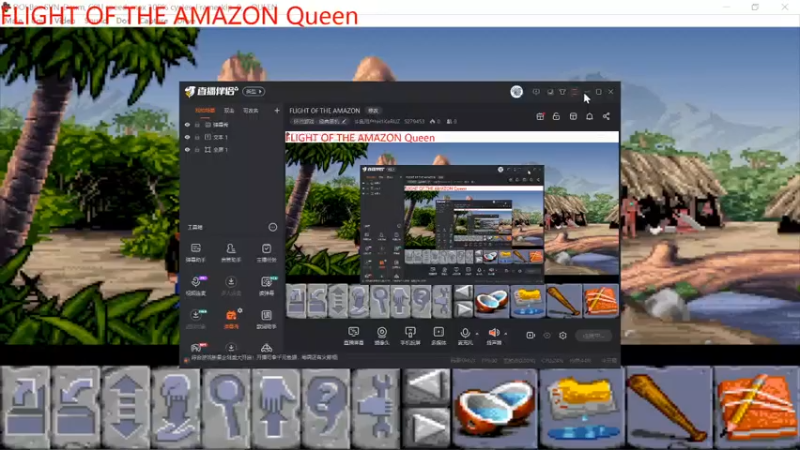The width and height of the screenshot is (800, 450).
Task: Expand the speaker options arrow
Action: click(506, 334)
